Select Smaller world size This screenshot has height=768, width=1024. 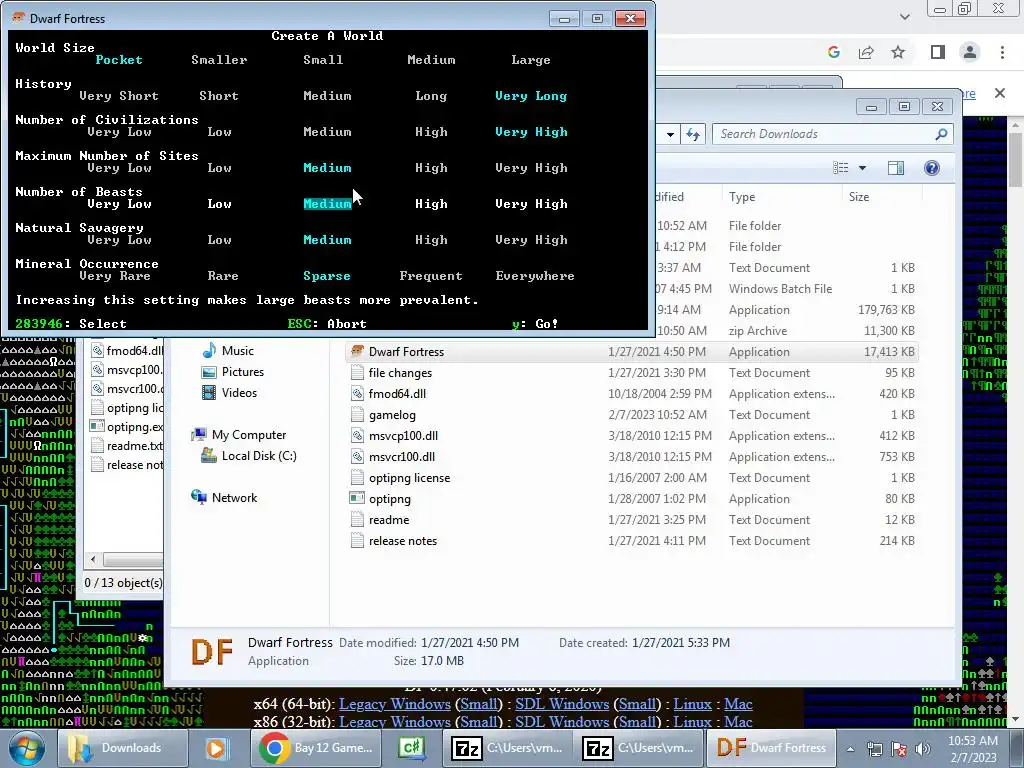click(x=219, y=60)
